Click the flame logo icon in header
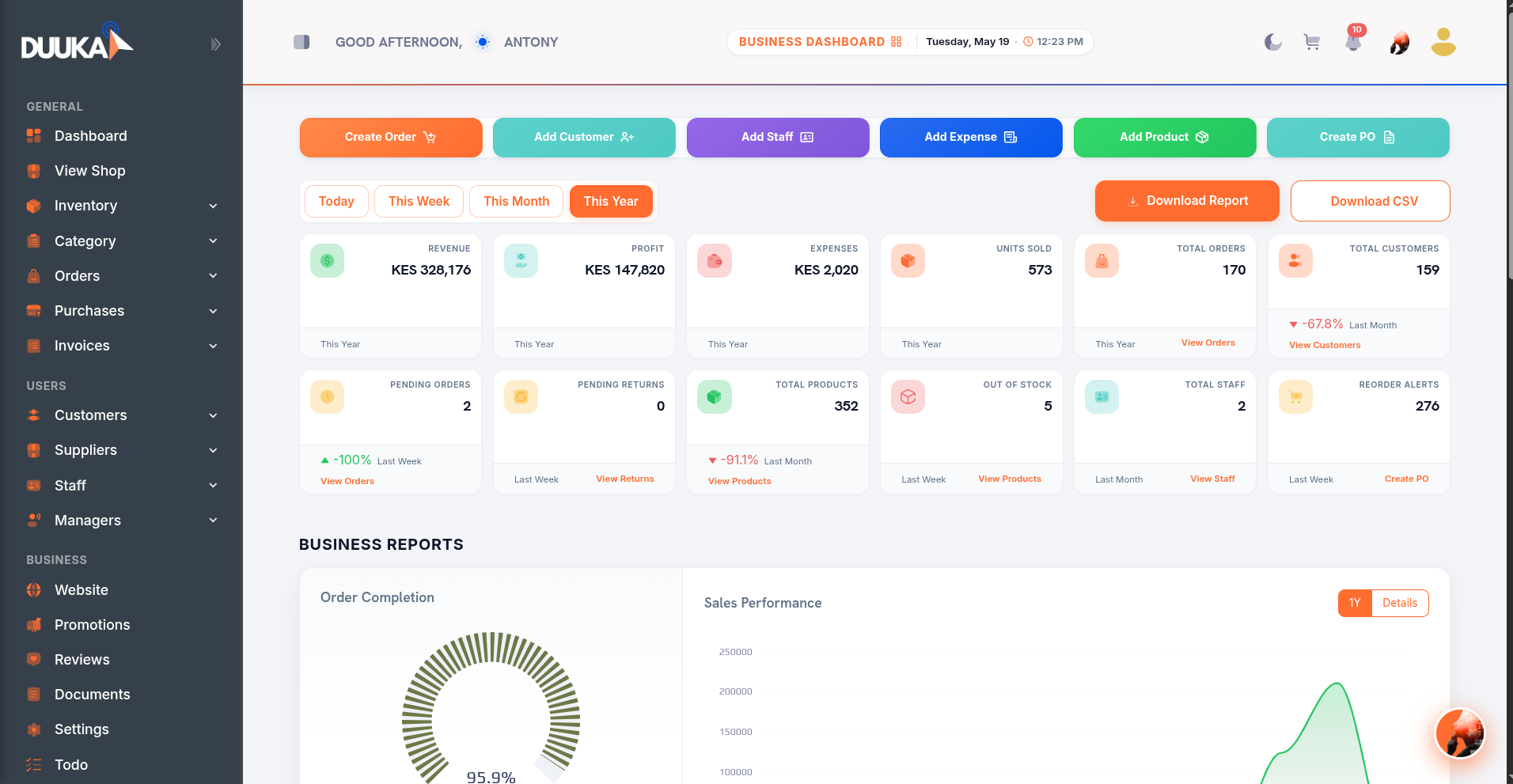 point(1399,43)
